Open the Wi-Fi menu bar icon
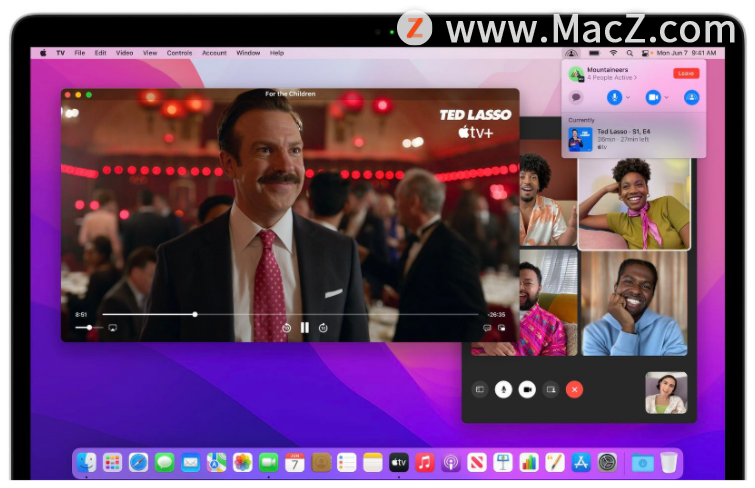The image size is (755, 488). pos(613,53)
